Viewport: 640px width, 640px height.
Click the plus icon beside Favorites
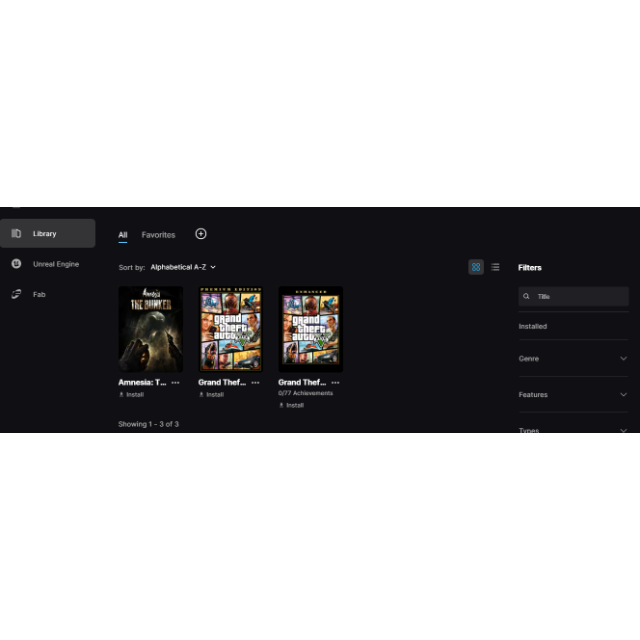point(201,234)
